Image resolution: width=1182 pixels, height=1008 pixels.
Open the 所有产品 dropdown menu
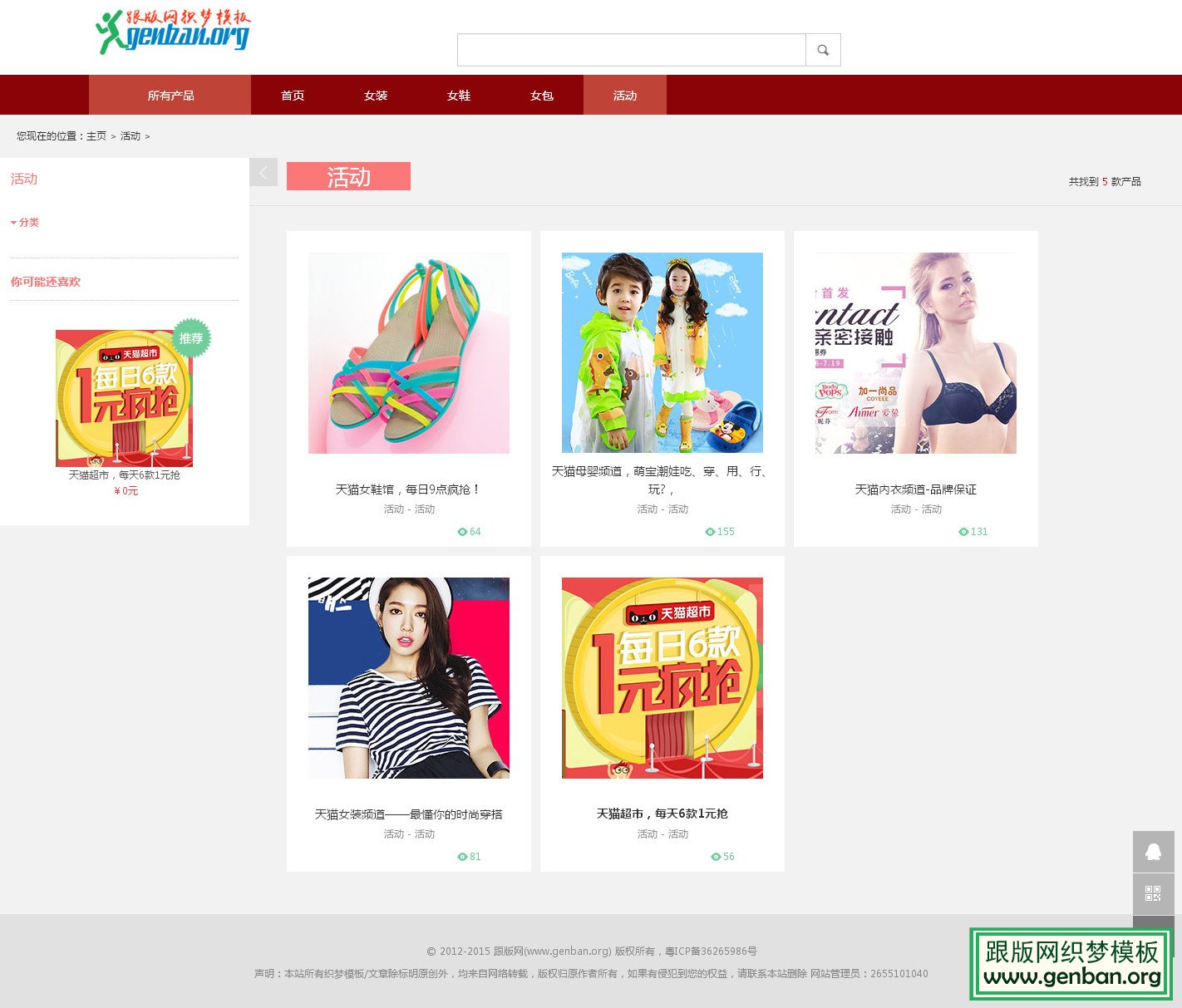[170, 96]
